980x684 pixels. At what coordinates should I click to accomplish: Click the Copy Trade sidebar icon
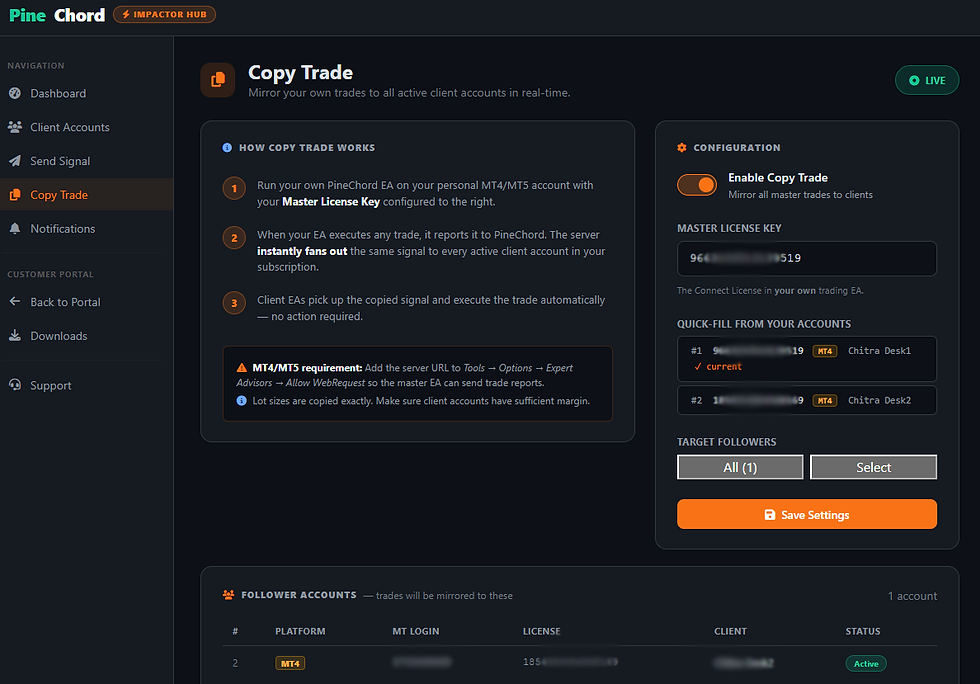point(15,194)
